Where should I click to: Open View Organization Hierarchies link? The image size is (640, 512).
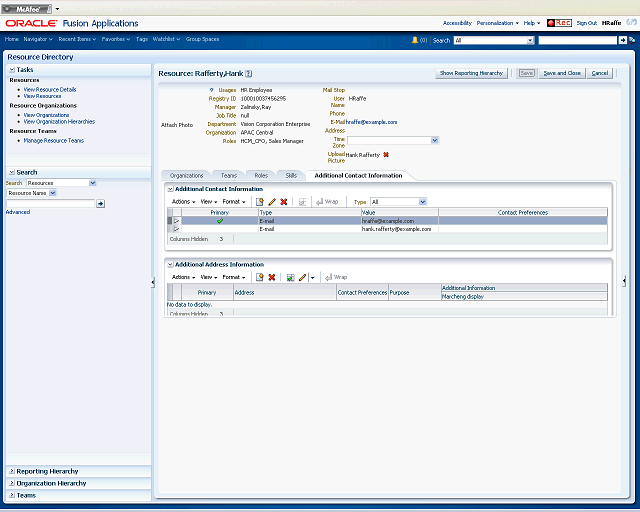click(59, 122)
